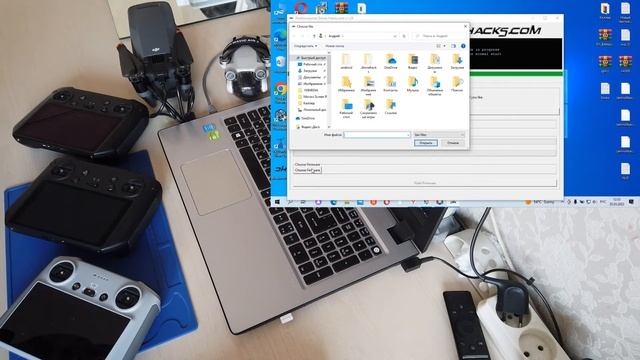640x360 pixels.
Task: Open the Изображения folder icon in file list
Action: [368, 85]
